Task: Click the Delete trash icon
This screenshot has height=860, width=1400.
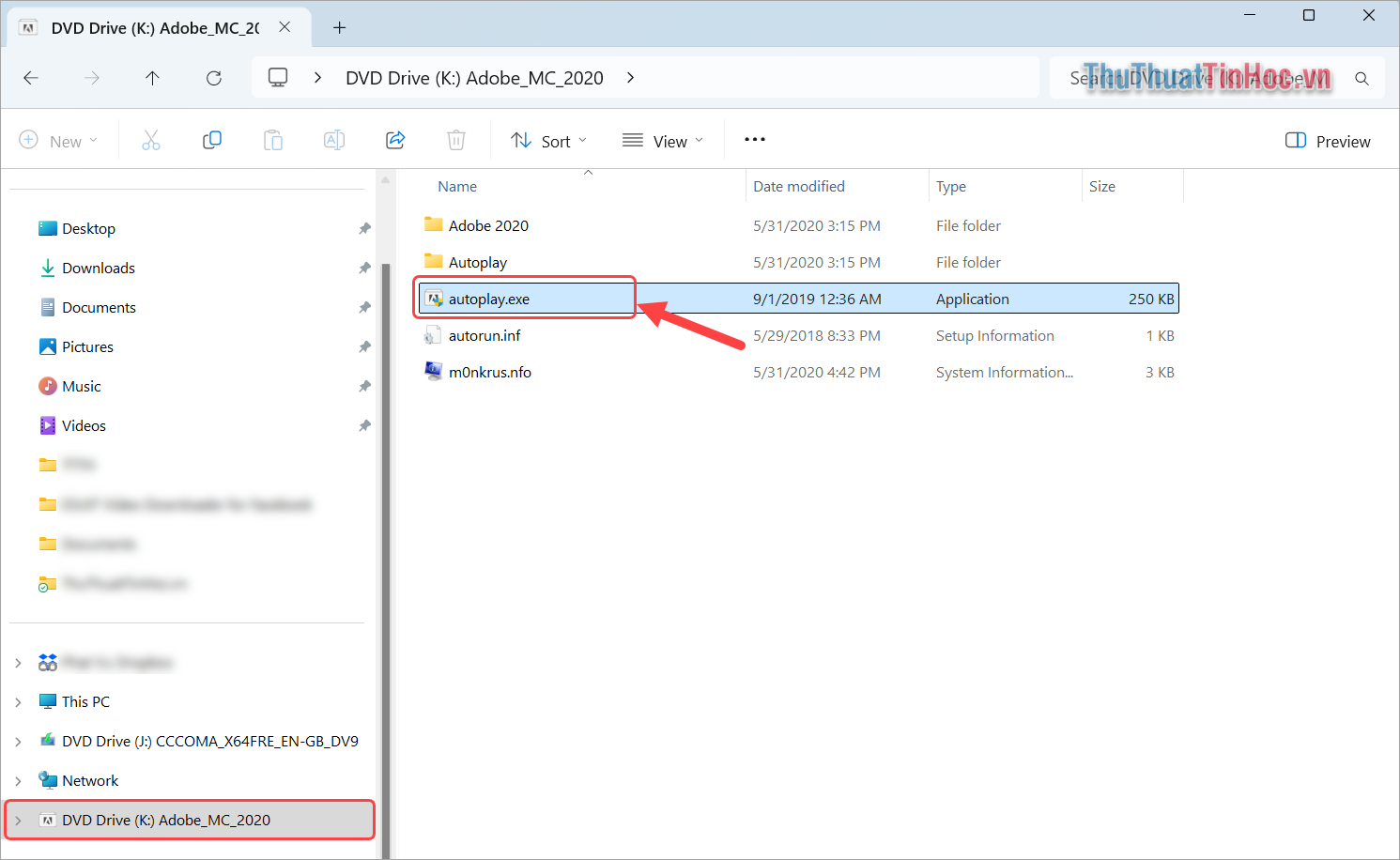Action: (x=456, y=141)
